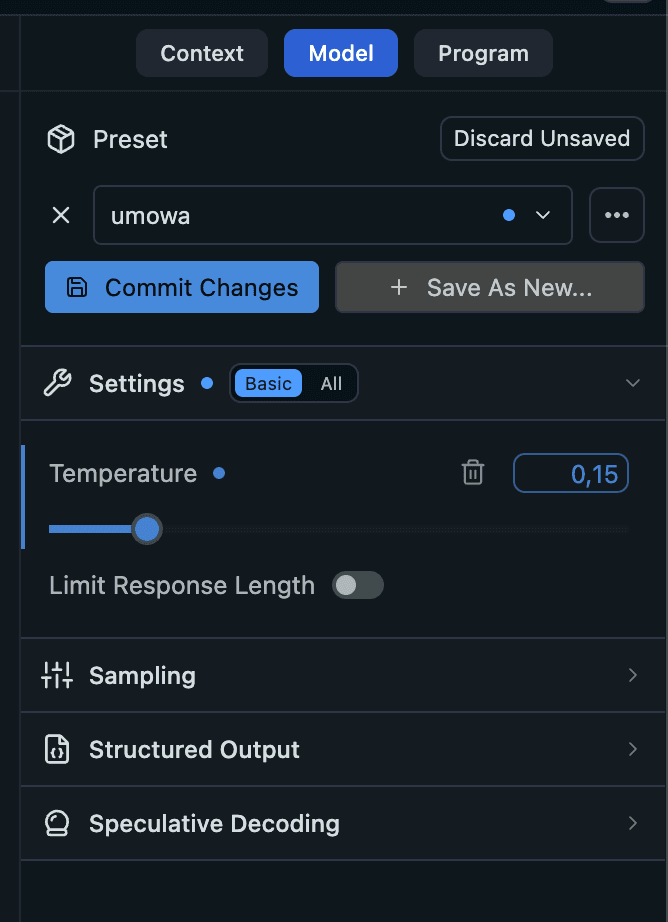Expand the Sampling section
This screenshot has height=922, width=668.
[632, 675]
